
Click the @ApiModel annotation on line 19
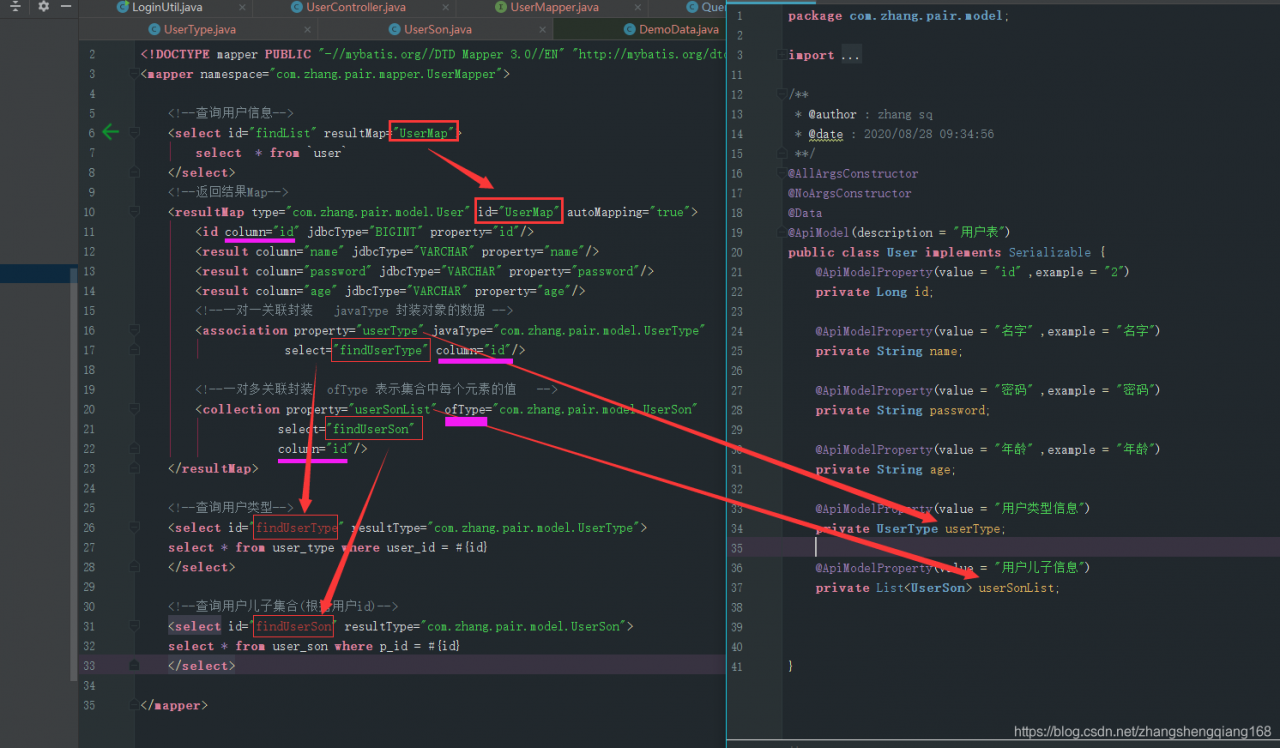pos(819,233)
